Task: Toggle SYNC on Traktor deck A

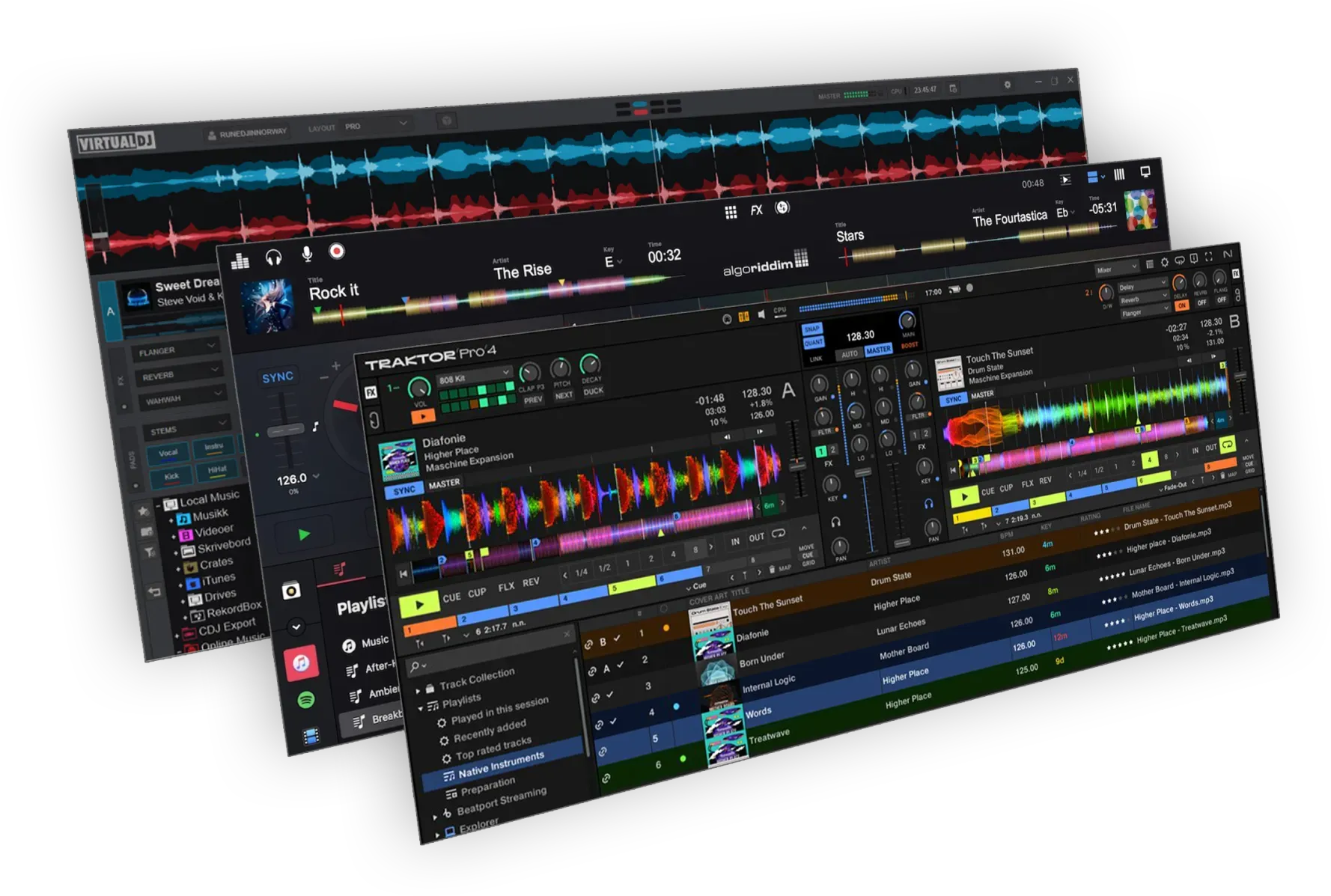Action: pos(404,490)
